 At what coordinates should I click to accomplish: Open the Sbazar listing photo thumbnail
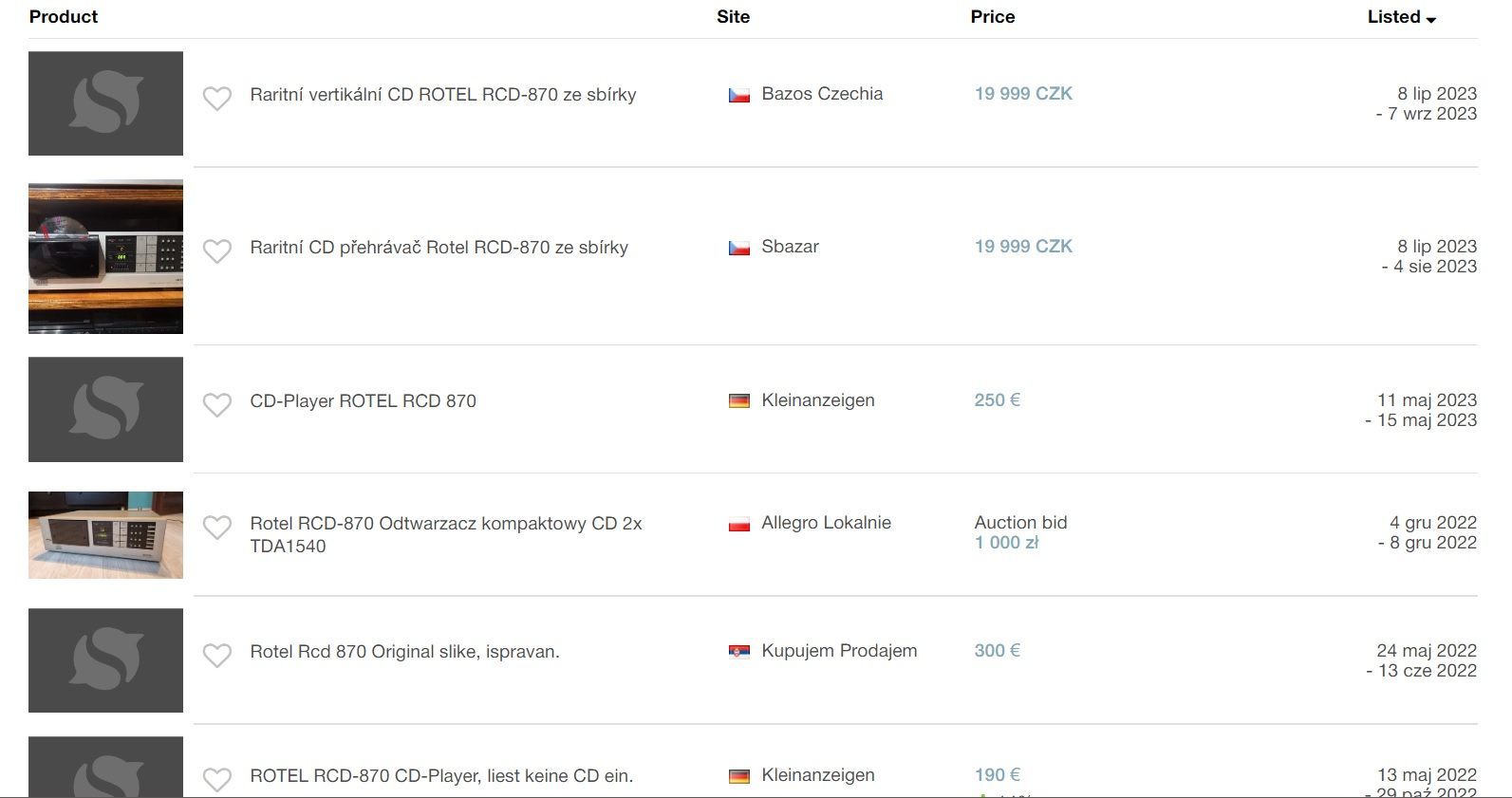tap(105, 256)
